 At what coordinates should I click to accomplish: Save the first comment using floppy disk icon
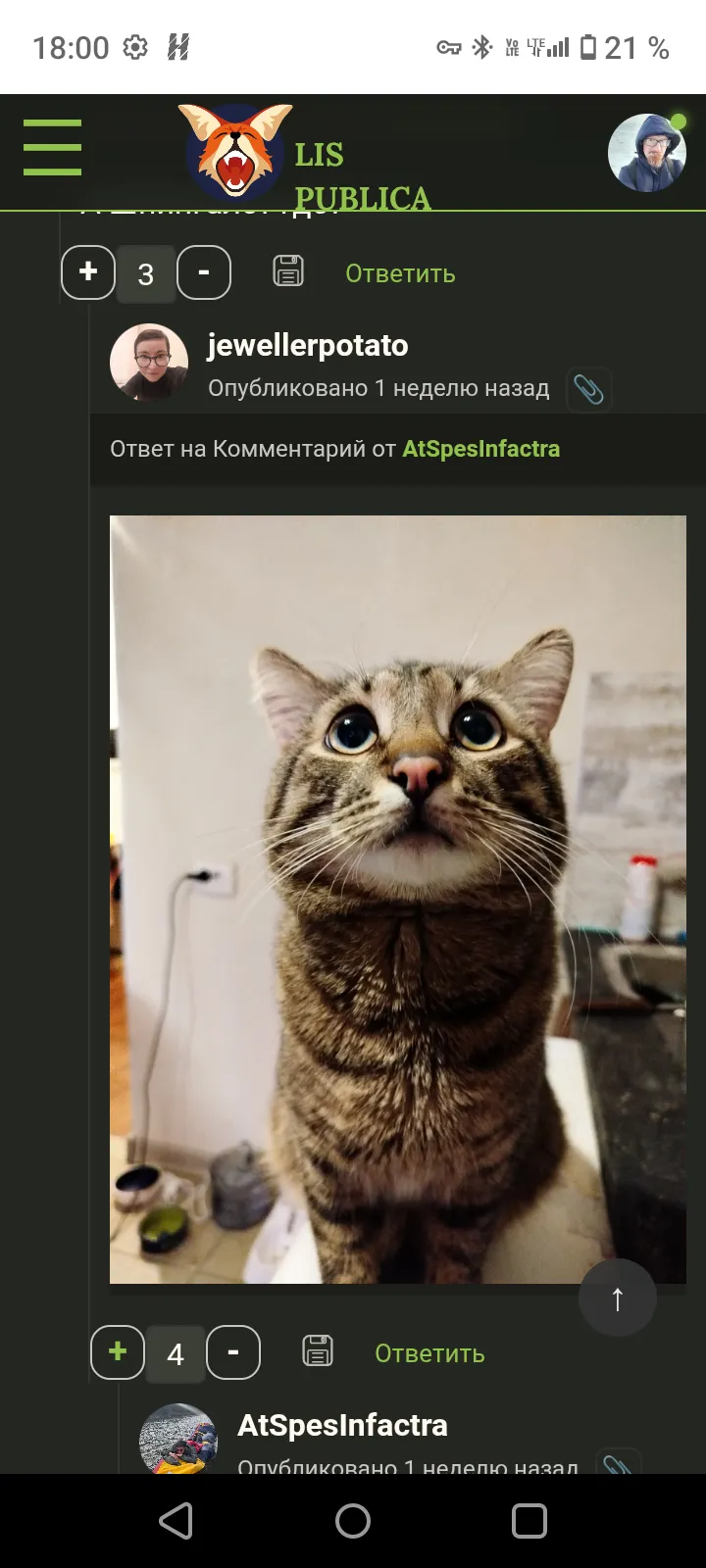(x=288, y=271)
